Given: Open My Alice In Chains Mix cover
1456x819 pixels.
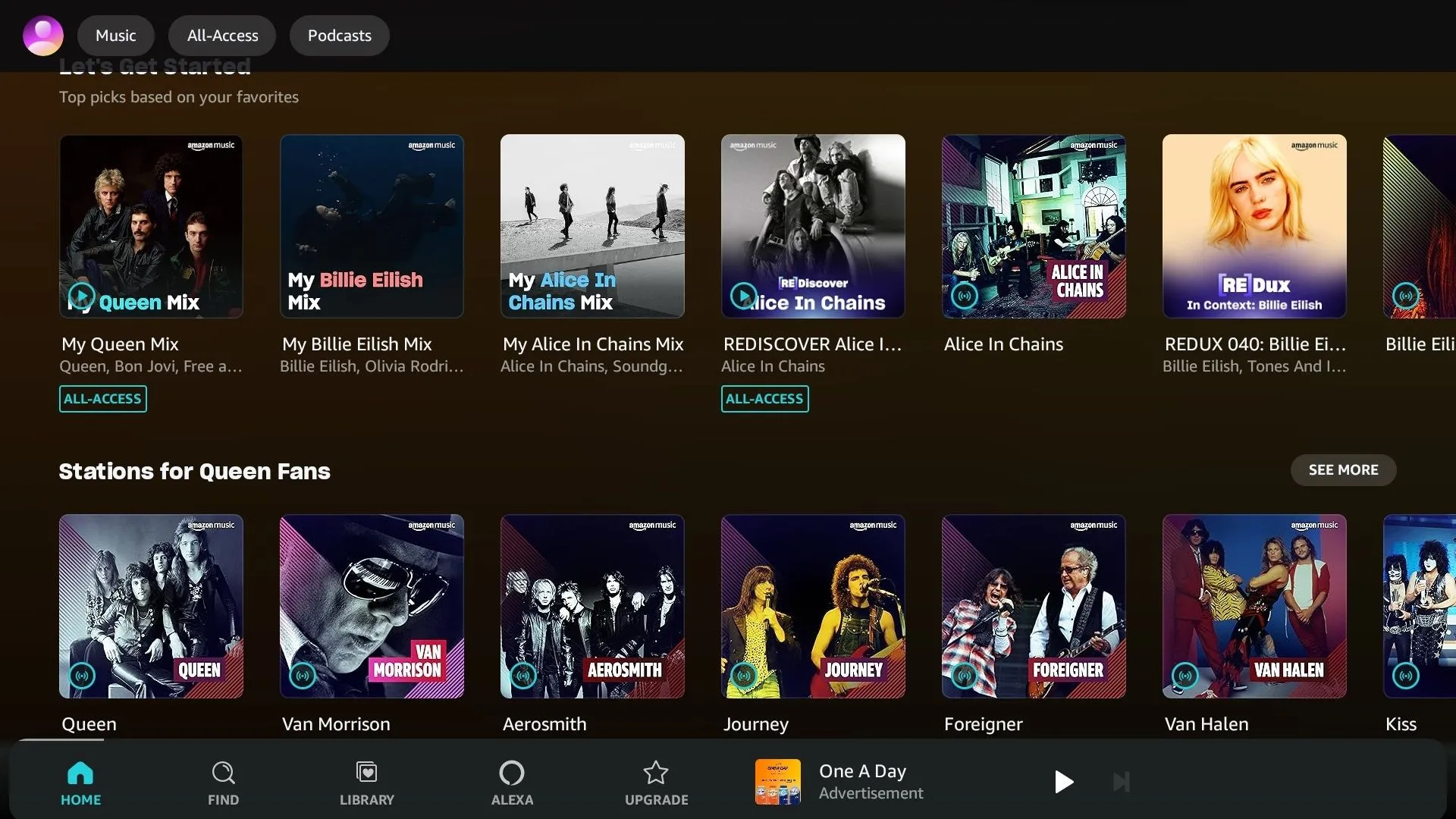Looking at the screenshot, I should coord(592,226).
